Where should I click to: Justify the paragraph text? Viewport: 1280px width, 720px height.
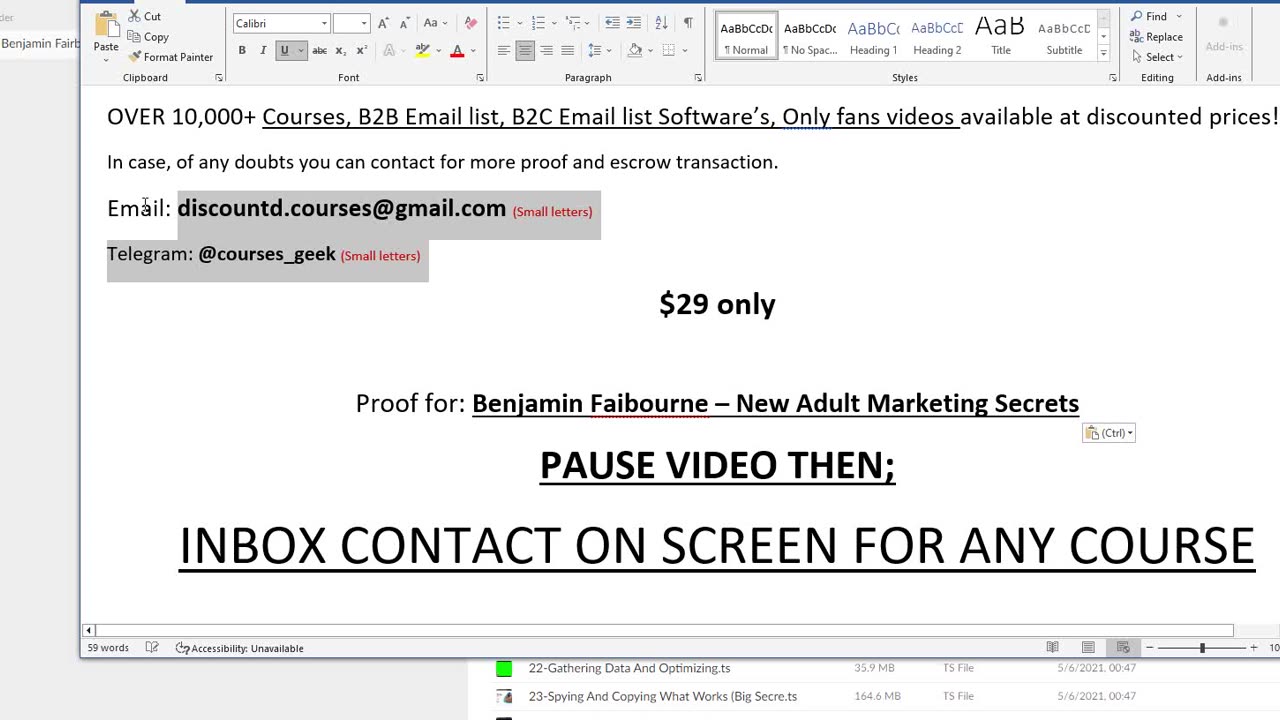[x=568, y=50]
